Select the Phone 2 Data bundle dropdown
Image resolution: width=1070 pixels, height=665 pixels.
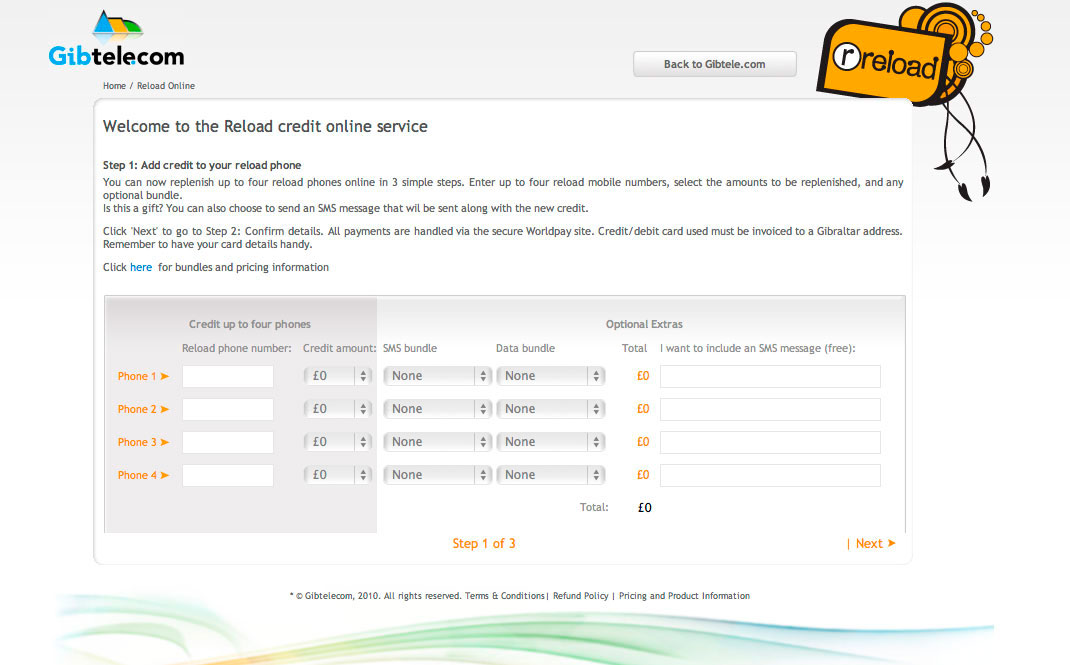pyautogui.click(x=550, y=409)
